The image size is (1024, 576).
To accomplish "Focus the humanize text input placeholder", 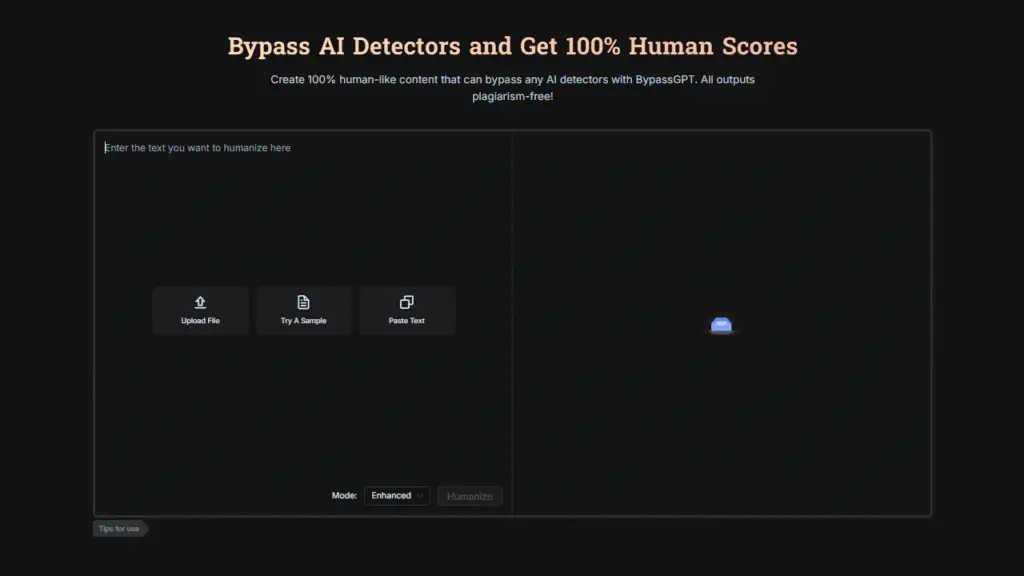I will [x=198, y=148].
